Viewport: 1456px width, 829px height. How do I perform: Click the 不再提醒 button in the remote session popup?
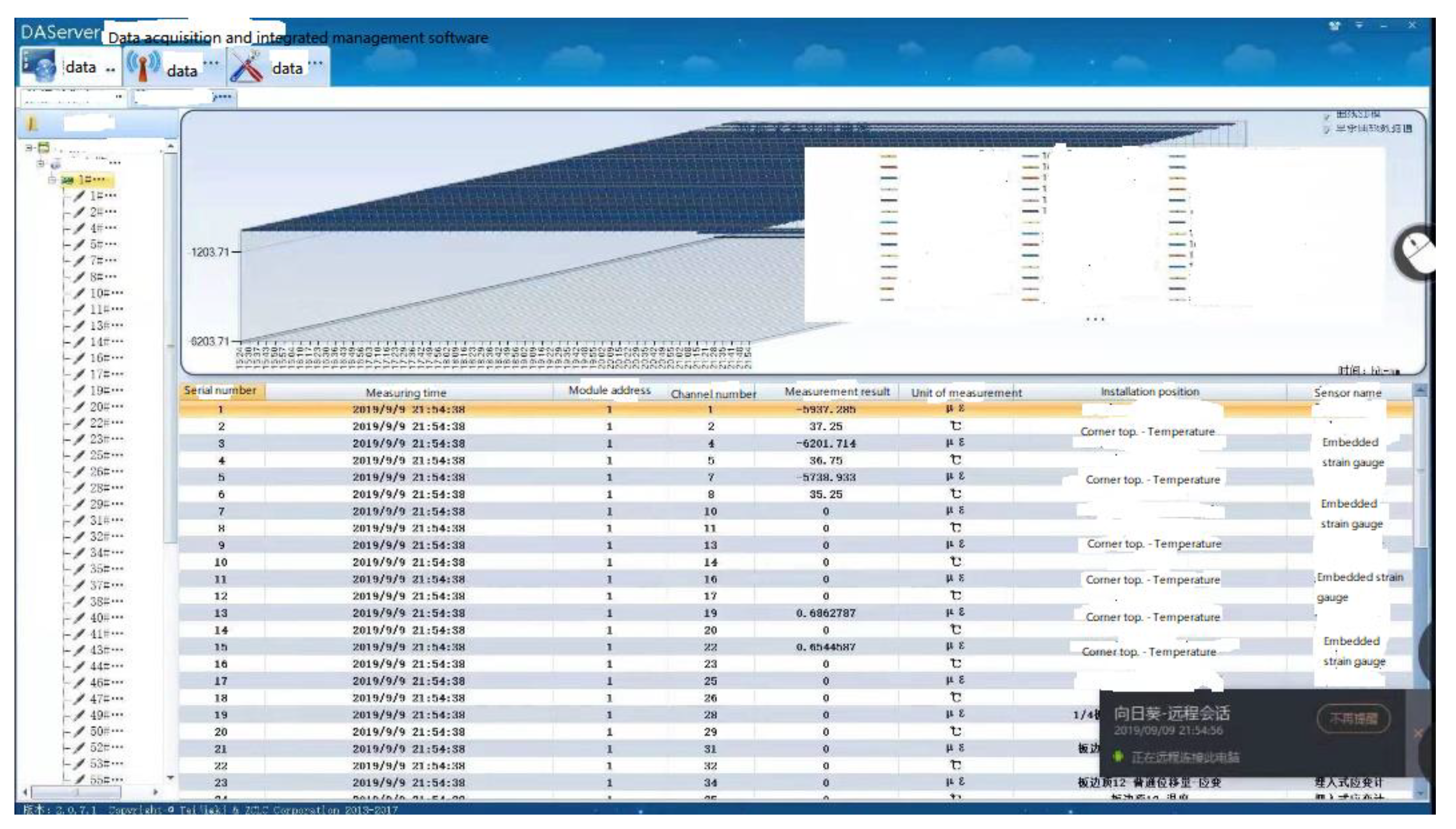(1353, 719)
